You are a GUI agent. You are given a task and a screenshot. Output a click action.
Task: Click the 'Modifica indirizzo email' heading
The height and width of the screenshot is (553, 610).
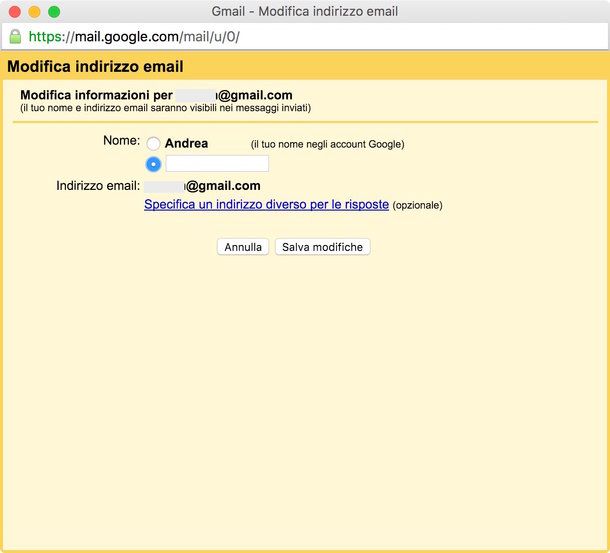pos(95,66)
